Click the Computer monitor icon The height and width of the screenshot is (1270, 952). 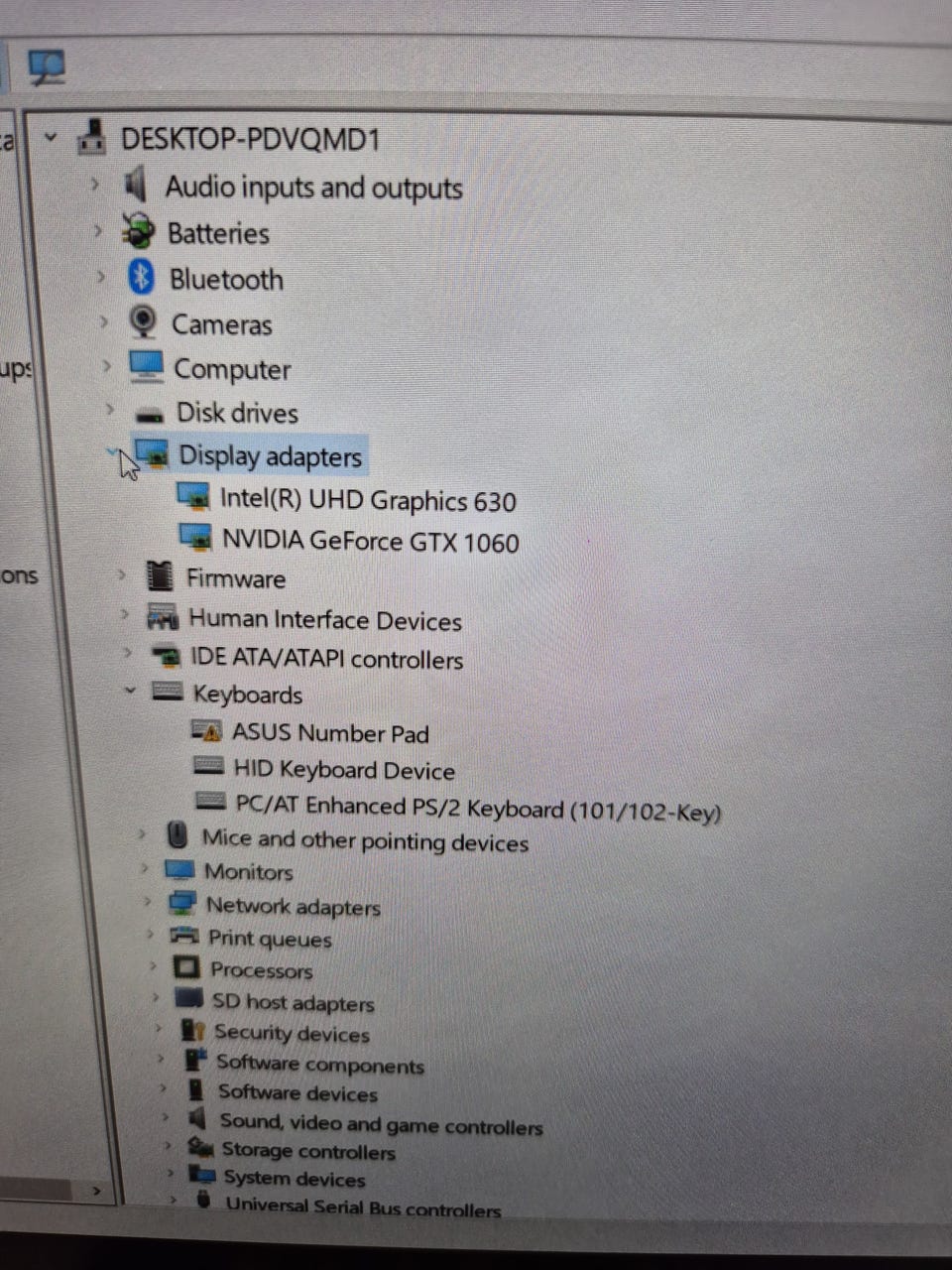(147, 366)
